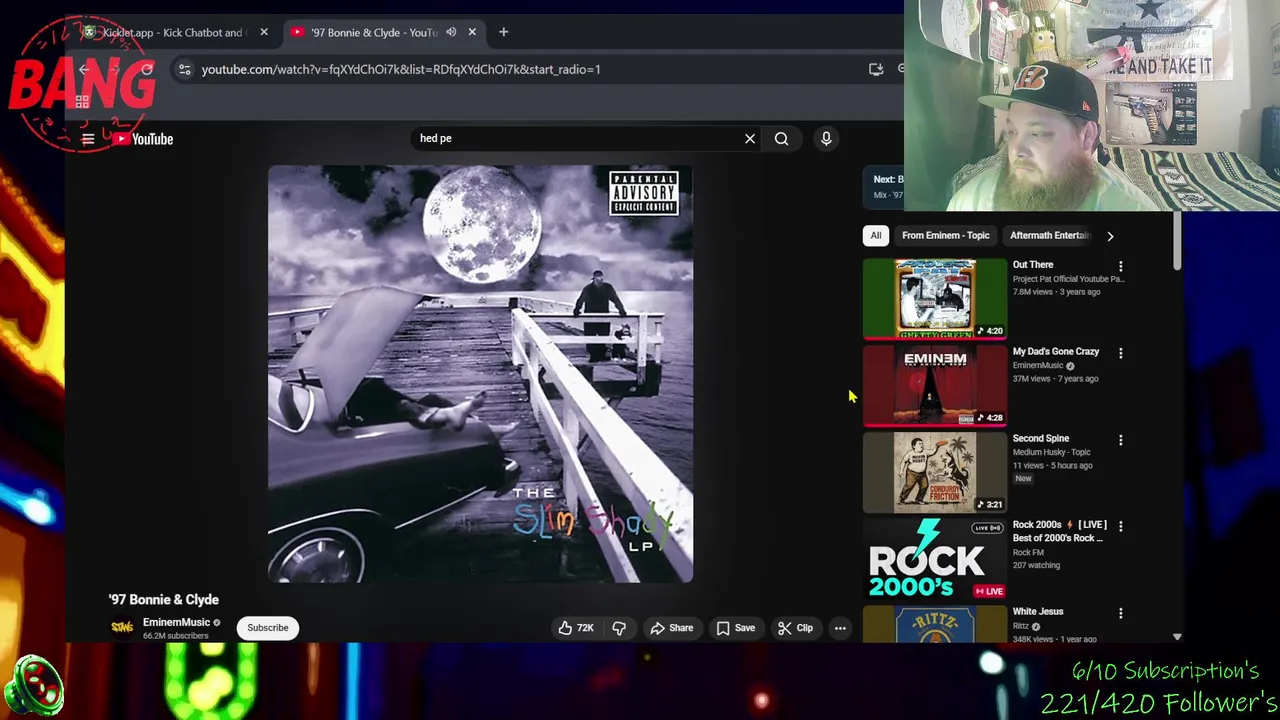This screenshot has width=1280, height=720.
Task: Open EminemMusic channel avatar
Action: [x=122, y=627]
